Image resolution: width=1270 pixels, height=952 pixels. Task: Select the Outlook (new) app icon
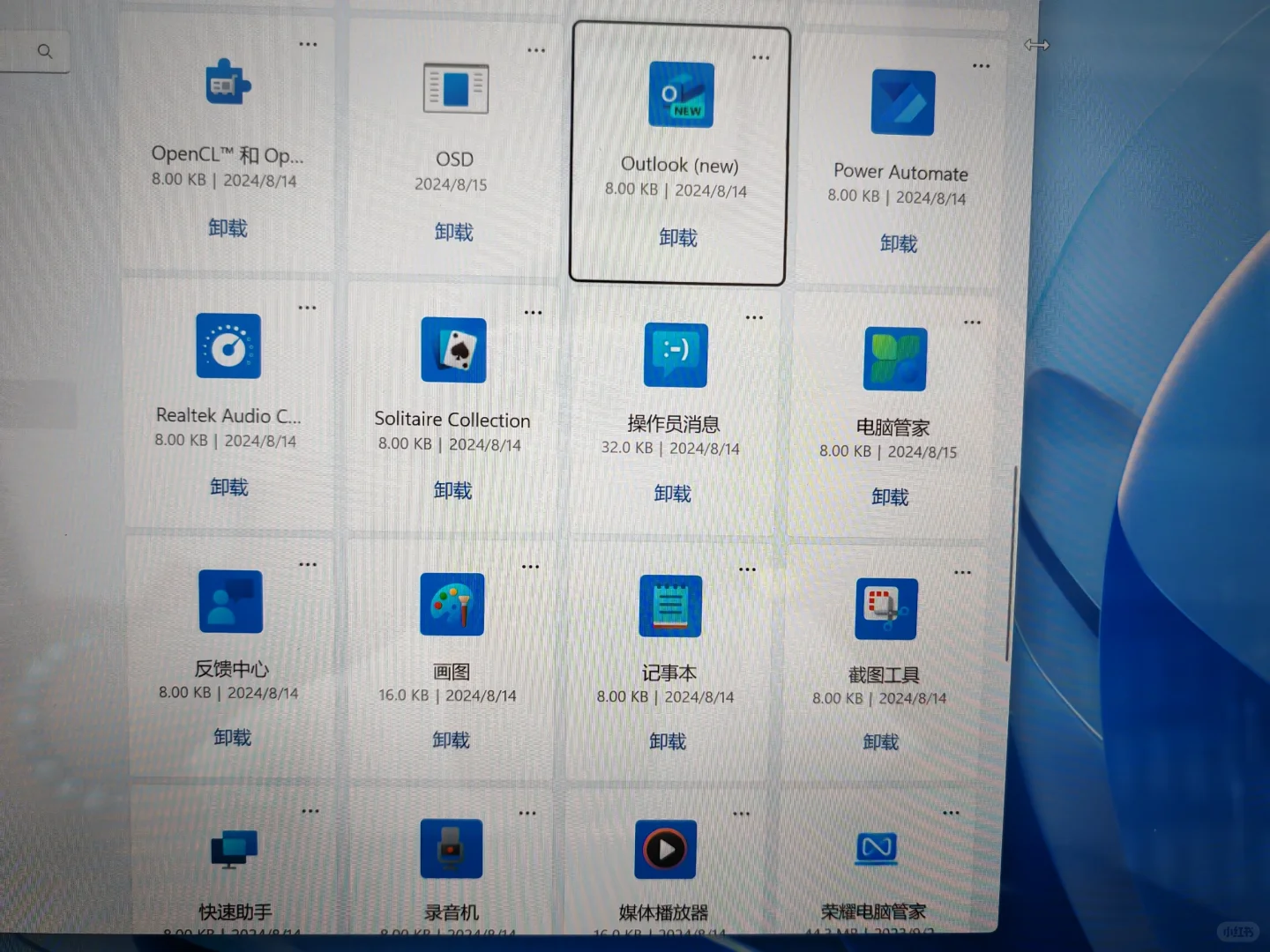point(681,94)
